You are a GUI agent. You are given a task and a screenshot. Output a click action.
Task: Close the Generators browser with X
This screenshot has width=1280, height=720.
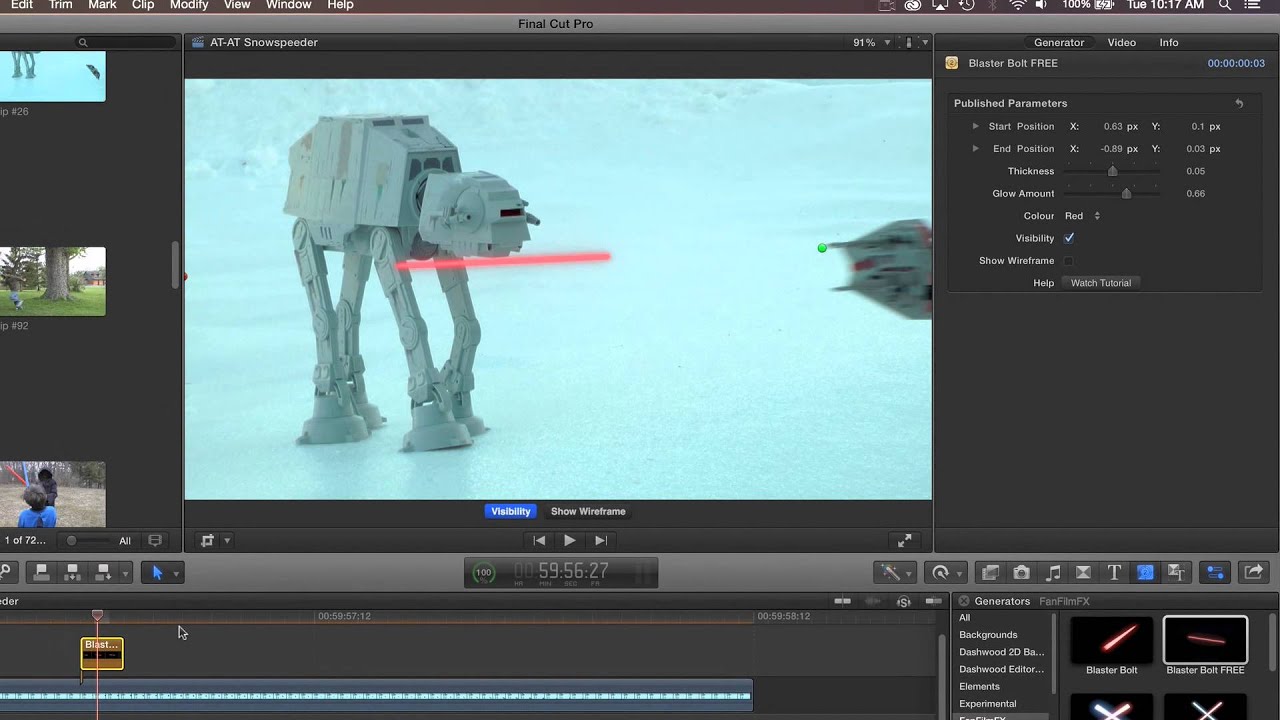pos(964,601)
